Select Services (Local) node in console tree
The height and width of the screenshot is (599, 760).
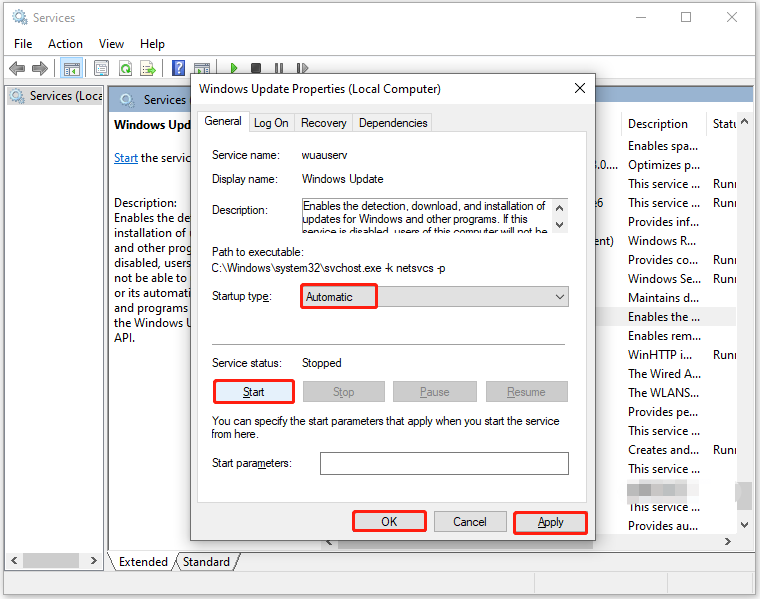point(57,96)
